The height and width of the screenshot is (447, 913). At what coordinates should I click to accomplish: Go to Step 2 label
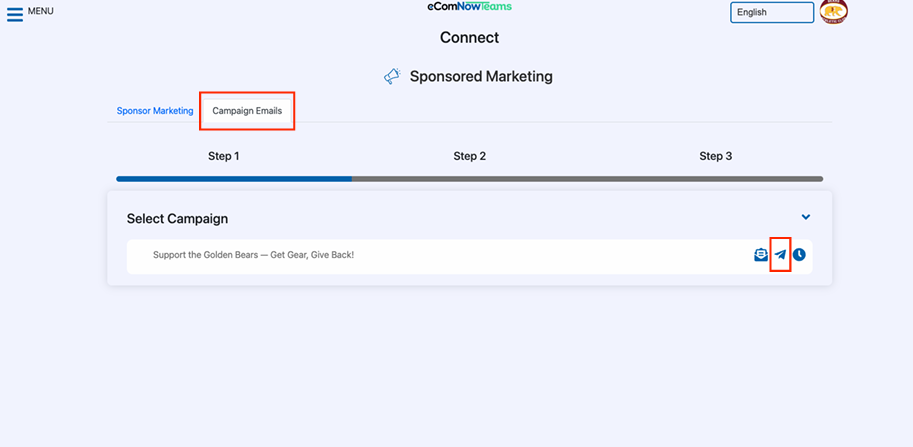coord(469,156)
